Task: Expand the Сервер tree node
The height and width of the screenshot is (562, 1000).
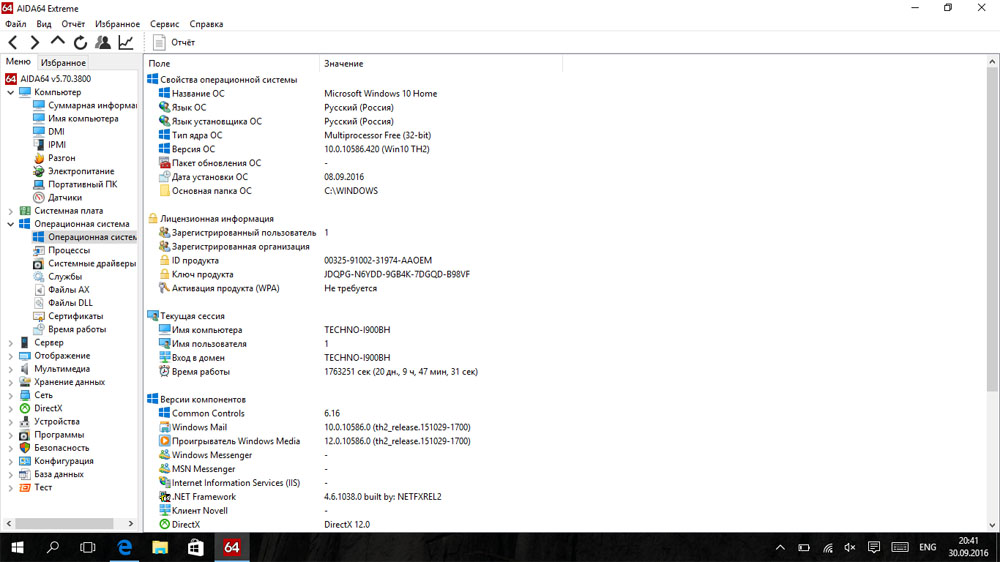Action: [x=10, y=343]
